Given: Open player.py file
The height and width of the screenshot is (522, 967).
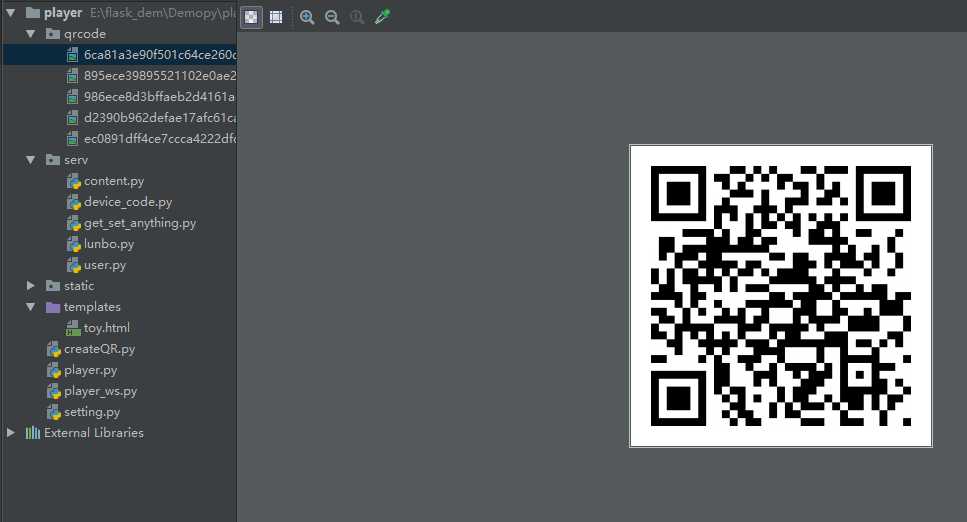Looking at the screenshot, I should [x=91, y=370].
